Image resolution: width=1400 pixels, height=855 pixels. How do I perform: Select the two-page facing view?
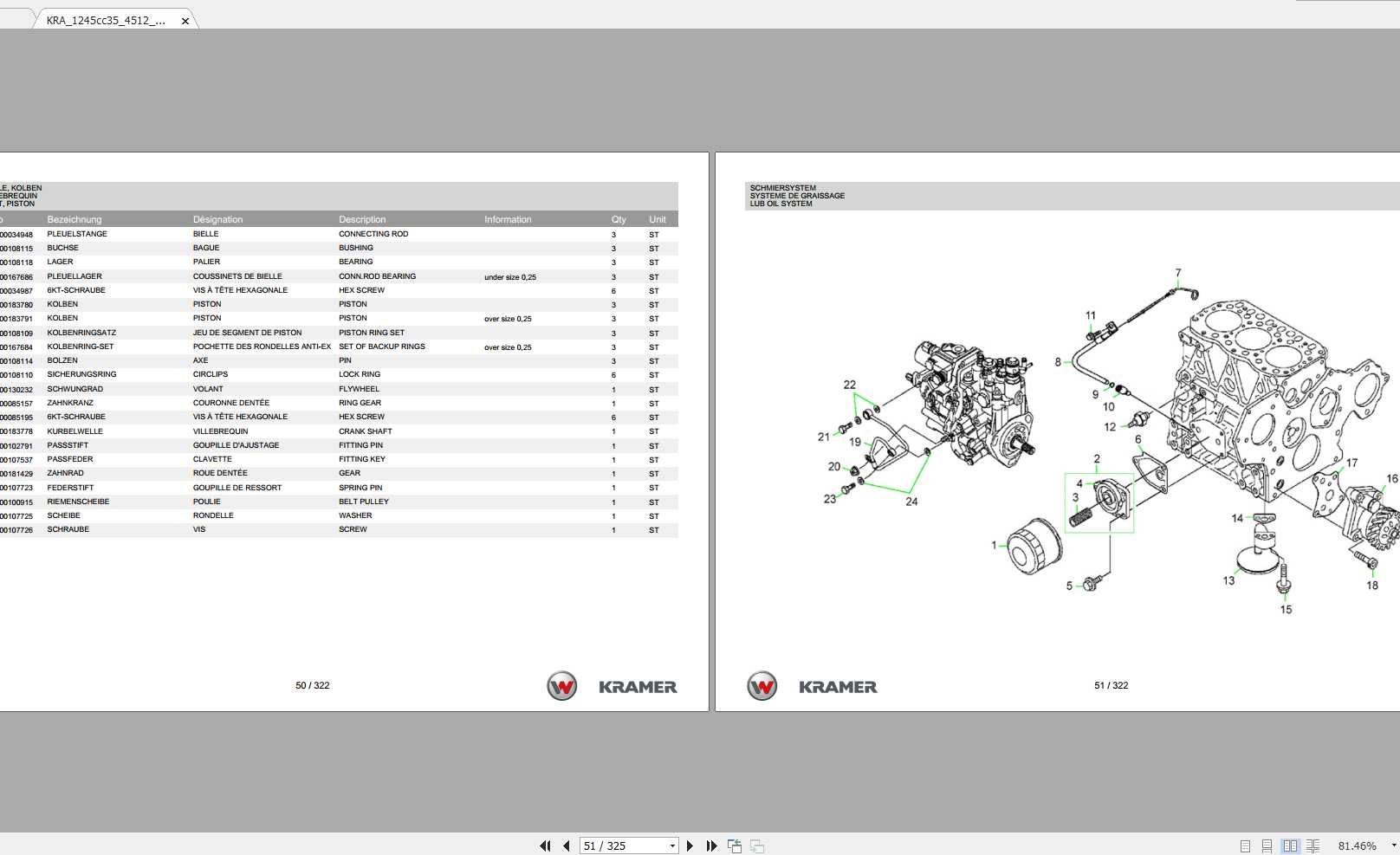point(1290,845)
